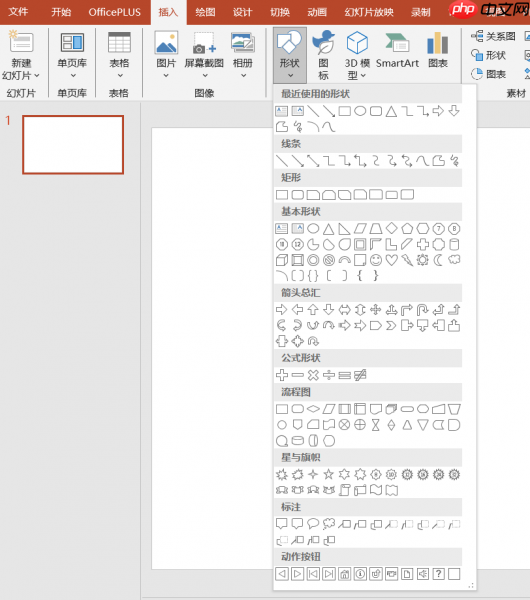The width and height of the screenshot is (530, 600).
Task: Pick the triangle in 最近使用的形状
Action: tap(391, 111)
